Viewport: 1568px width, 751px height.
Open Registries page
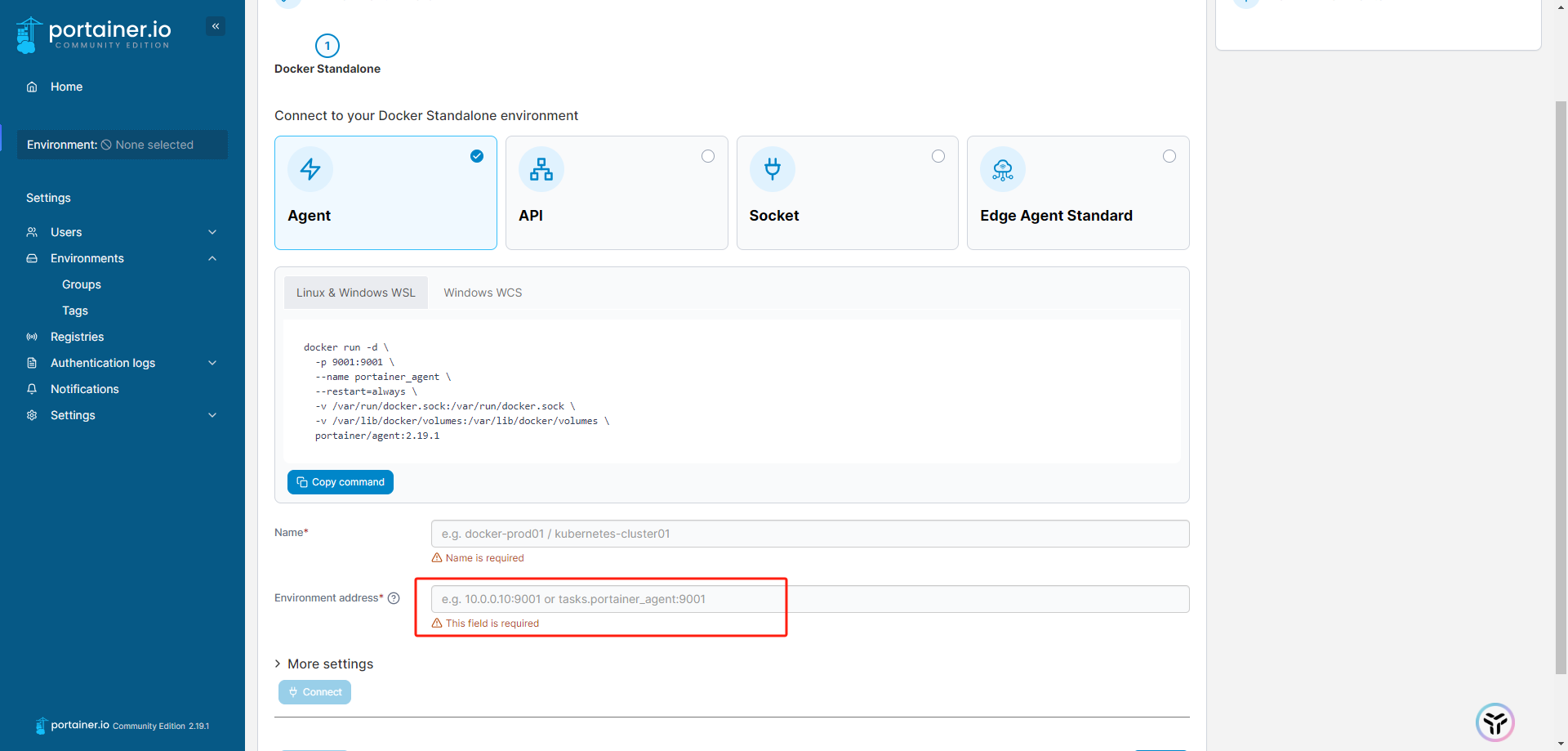tap(77, 337)
